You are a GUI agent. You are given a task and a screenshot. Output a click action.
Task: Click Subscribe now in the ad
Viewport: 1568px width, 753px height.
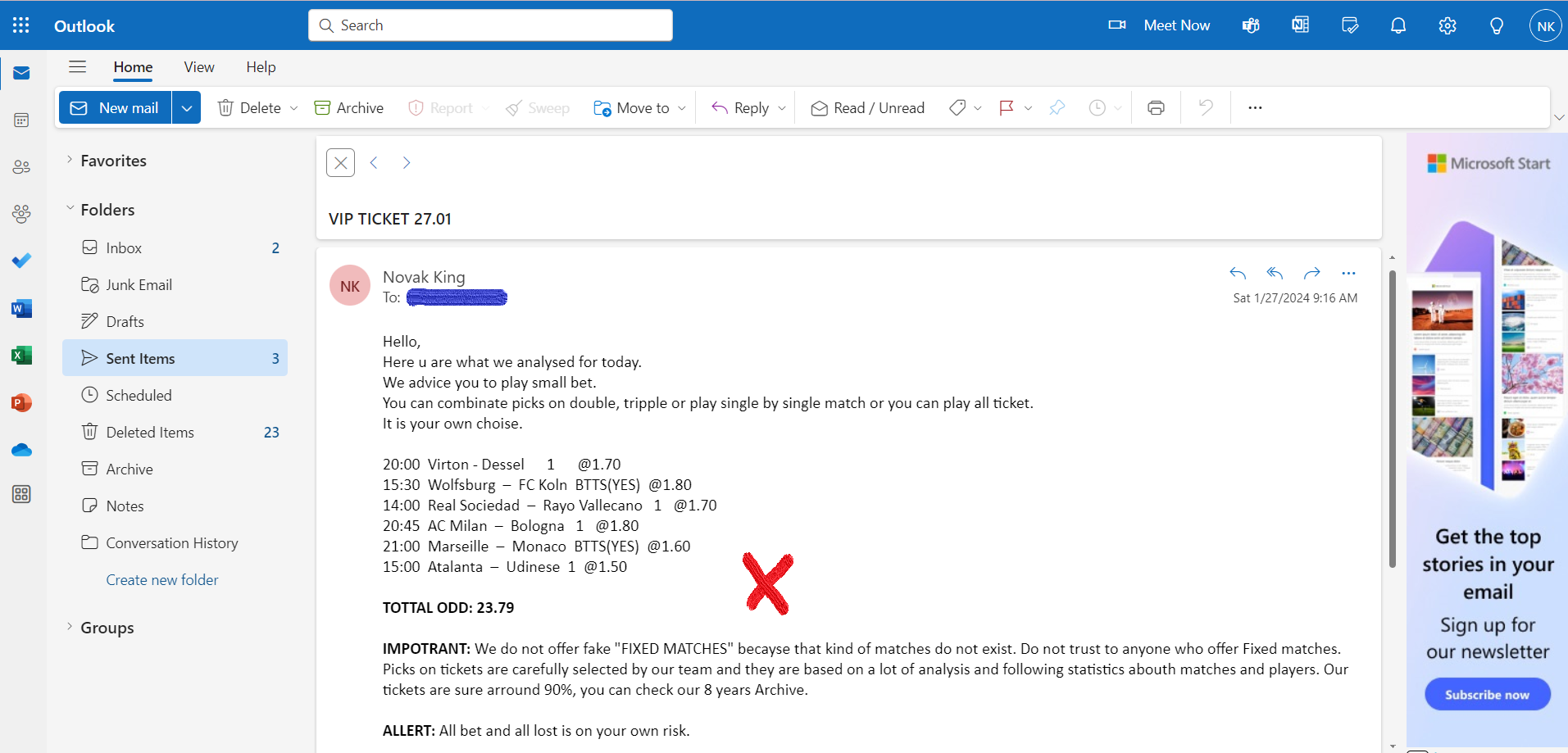(x=1487, y=694)
